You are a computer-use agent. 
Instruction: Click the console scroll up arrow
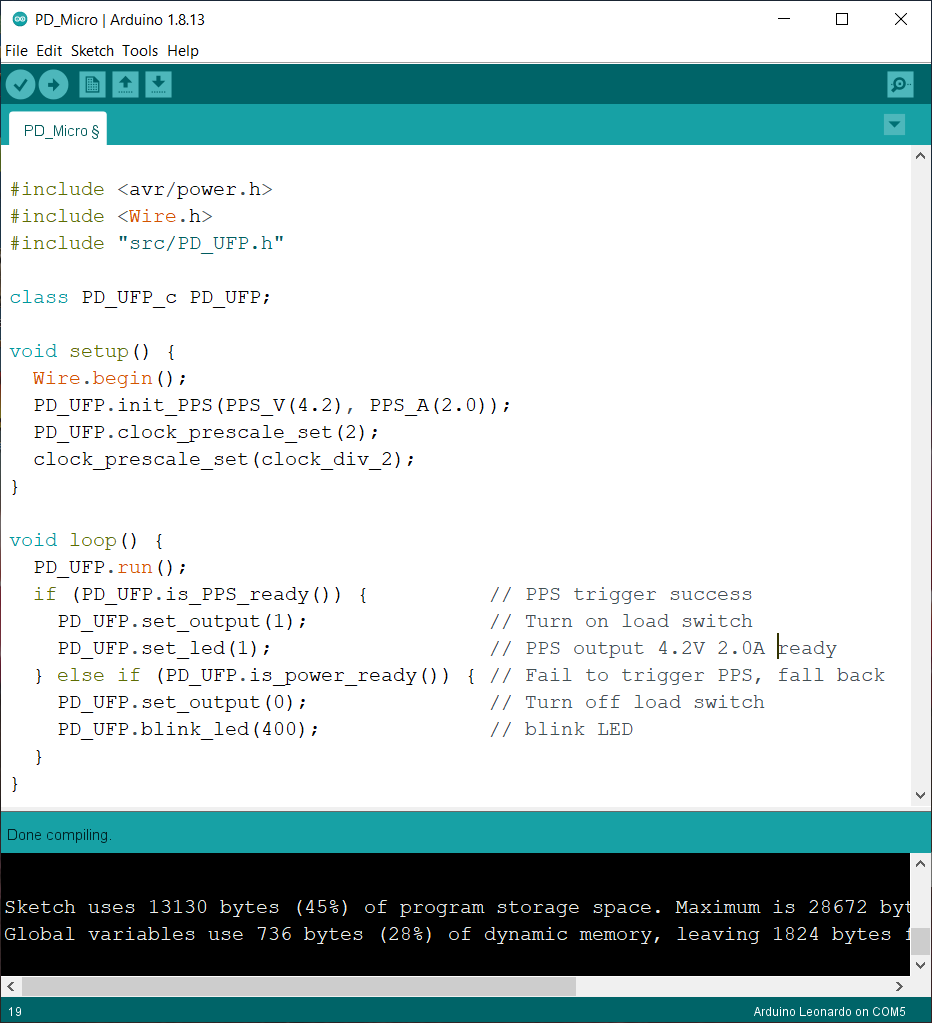click(920, 864)
